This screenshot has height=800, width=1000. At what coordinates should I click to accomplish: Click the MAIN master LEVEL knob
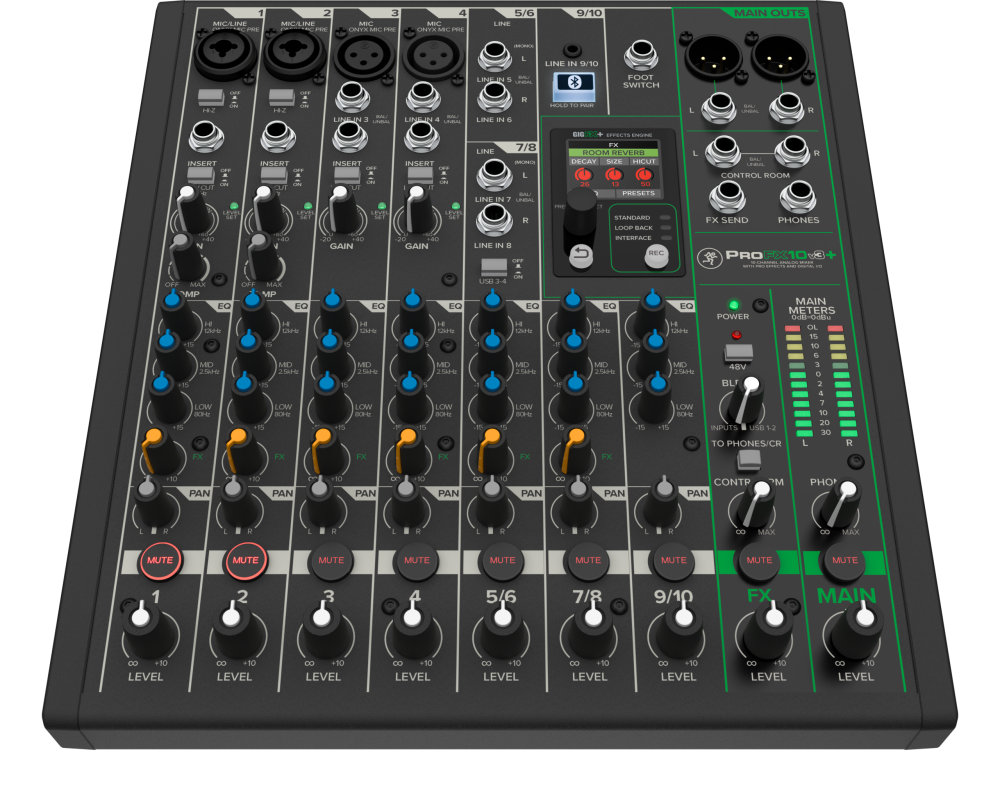857,628
